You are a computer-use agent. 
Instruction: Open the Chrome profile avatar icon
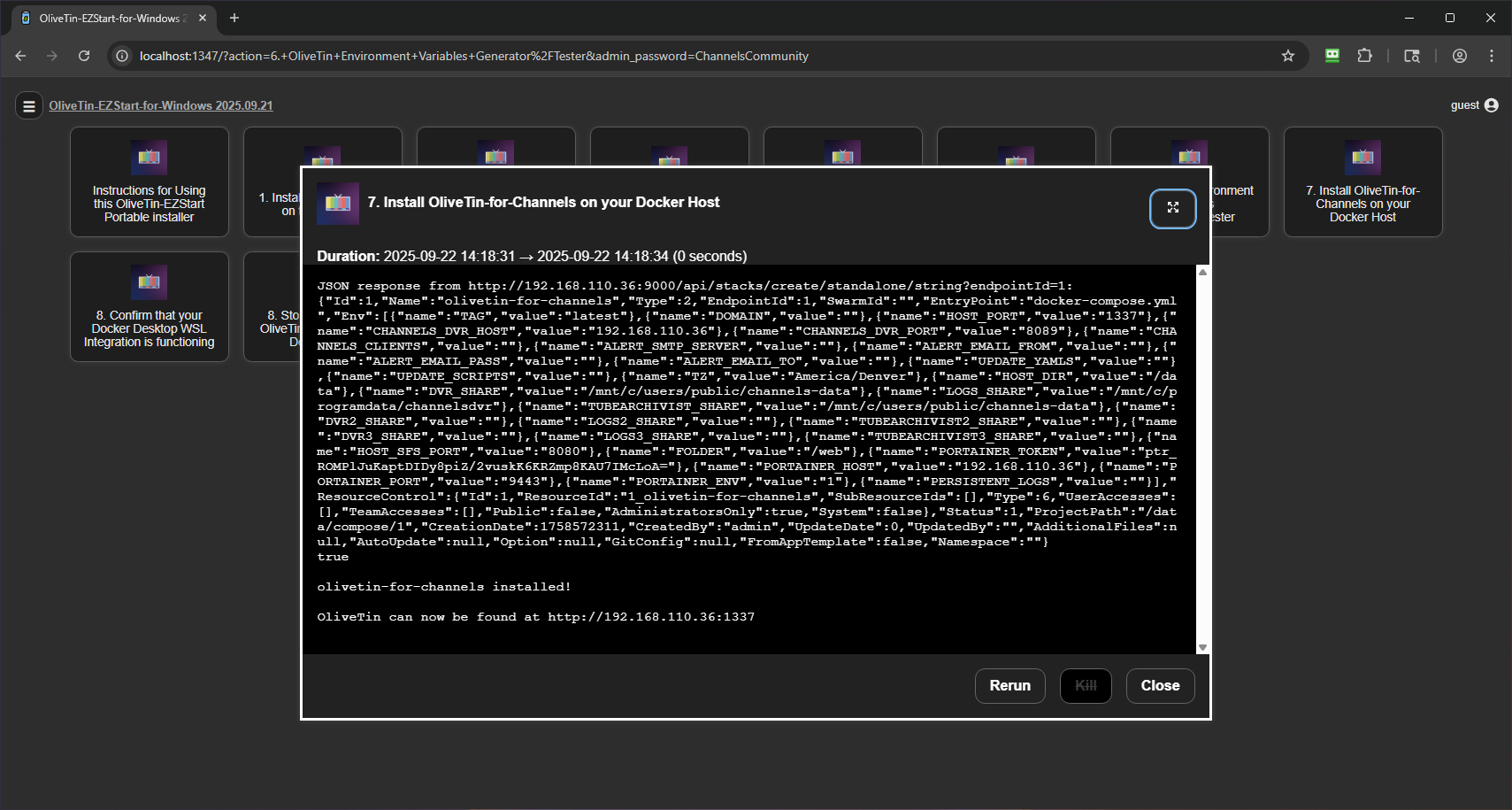pos(1458,55)
